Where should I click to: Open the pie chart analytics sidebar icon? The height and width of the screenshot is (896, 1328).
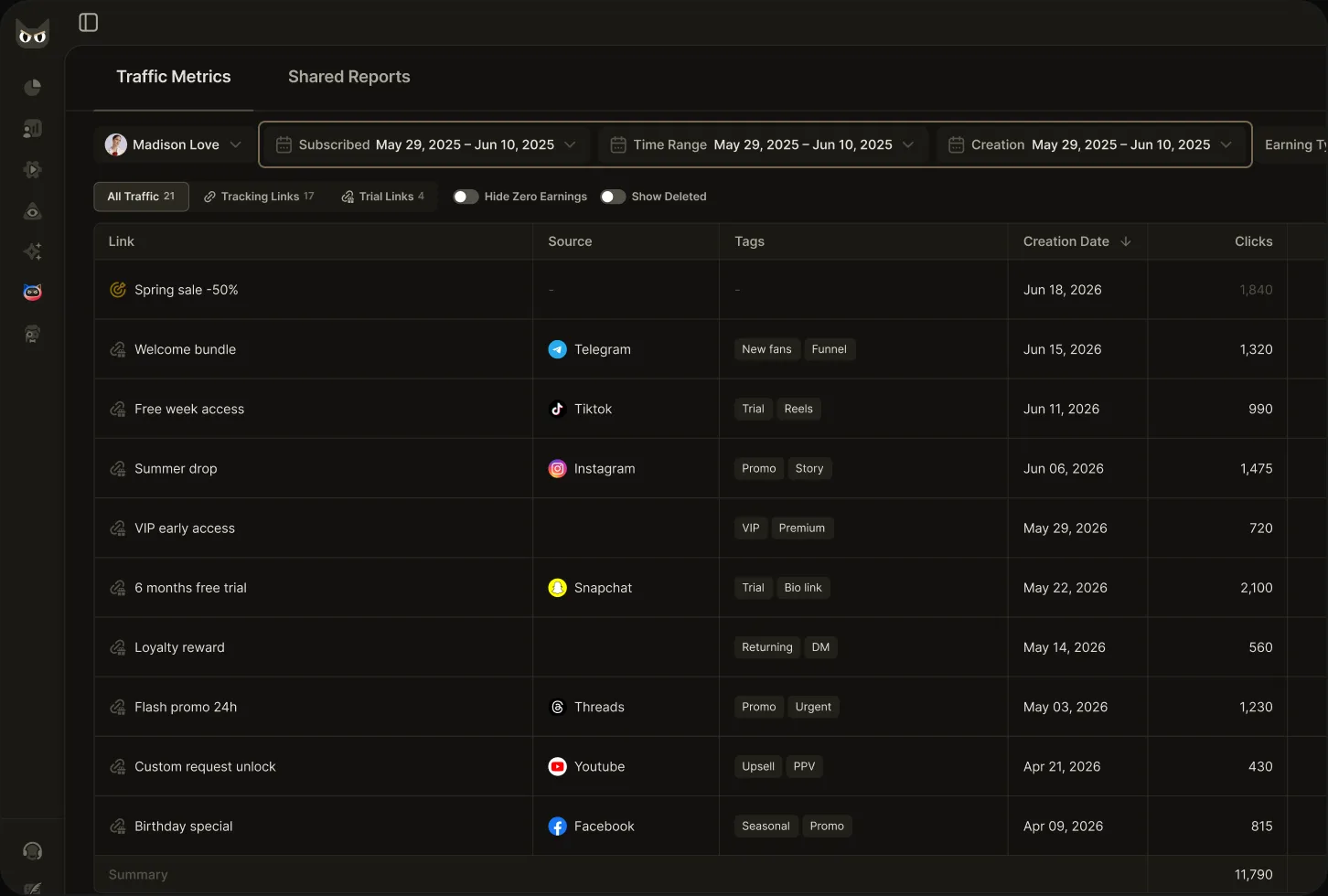point(32,88)
